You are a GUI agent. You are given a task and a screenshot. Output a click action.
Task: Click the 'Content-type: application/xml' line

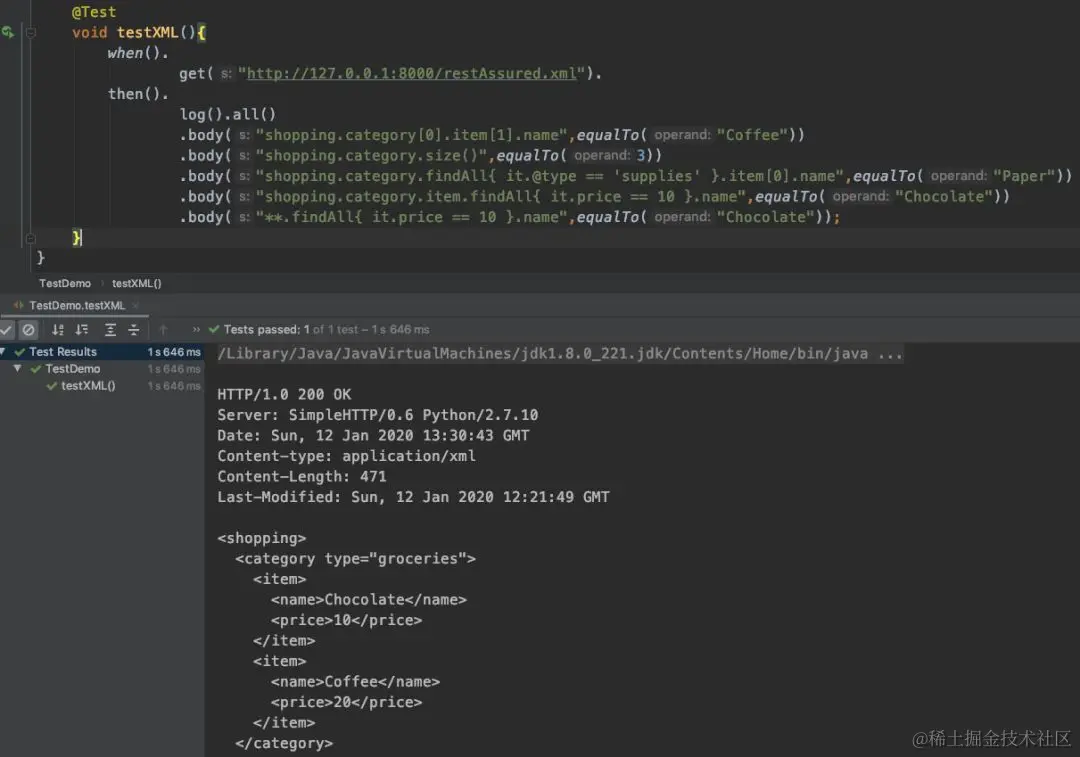tap(346, 456)
